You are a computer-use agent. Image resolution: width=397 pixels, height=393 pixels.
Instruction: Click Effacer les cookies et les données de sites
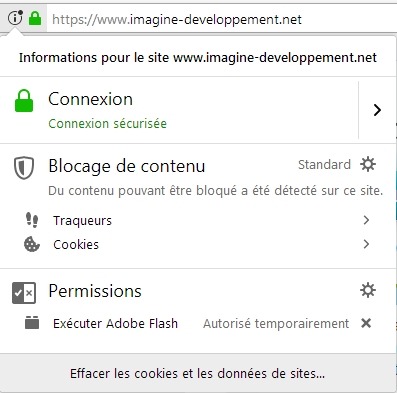click(x=197, y=373)
